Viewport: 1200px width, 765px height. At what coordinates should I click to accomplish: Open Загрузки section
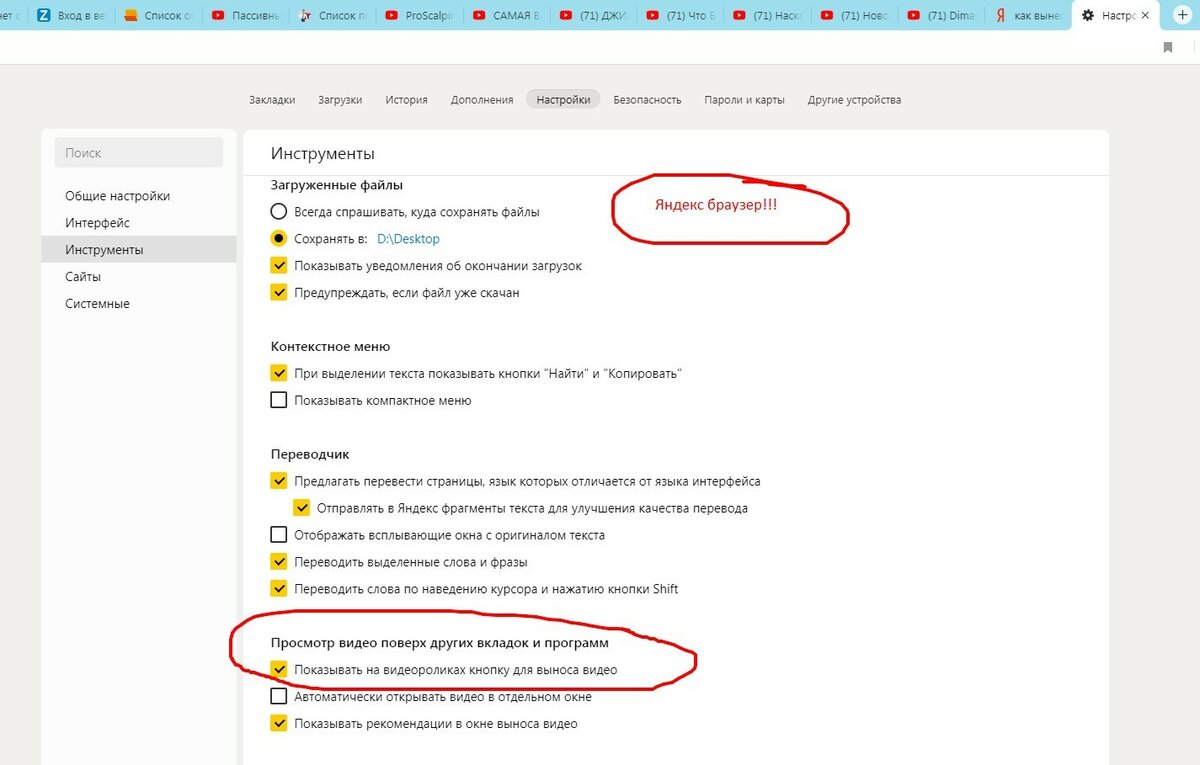(x=340, y=99)
